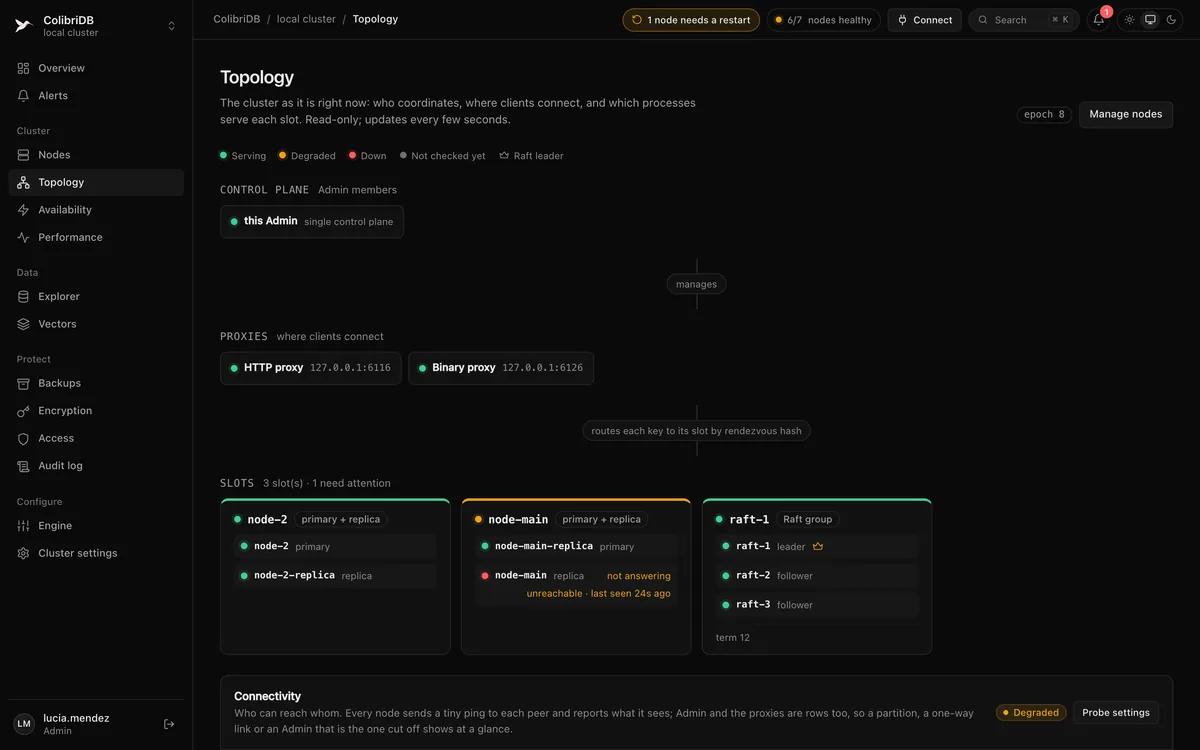Viewport: 1200px width, 750px height.
Task: Click the Connect button
Action: [x=925, y=20]
